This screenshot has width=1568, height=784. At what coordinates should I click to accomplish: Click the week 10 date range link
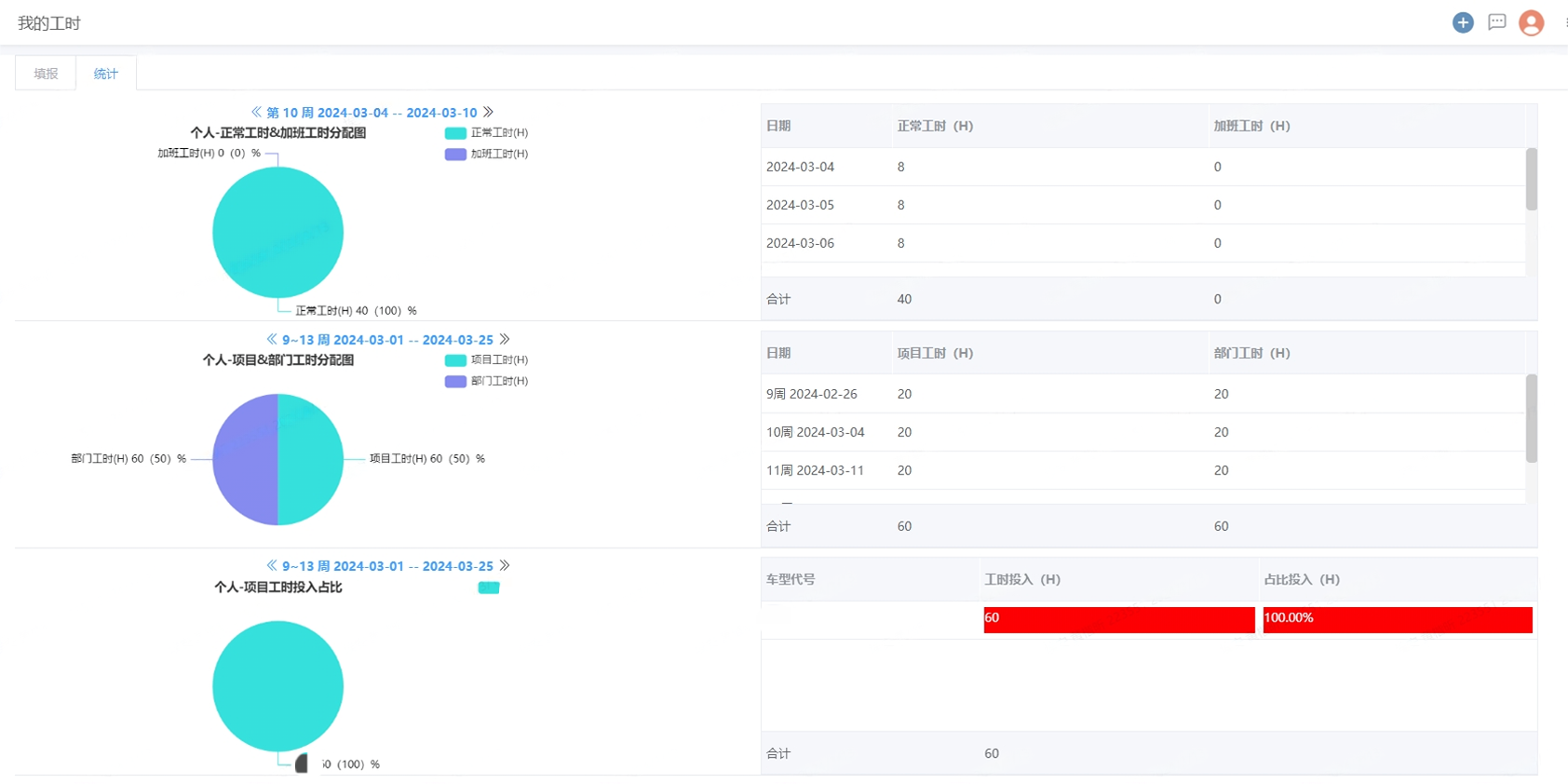372,113
